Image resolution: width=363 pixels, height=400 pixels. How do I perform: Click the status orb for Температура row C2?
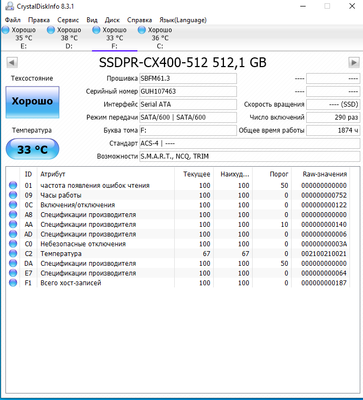pyautogui.click(x=13, y=254)
